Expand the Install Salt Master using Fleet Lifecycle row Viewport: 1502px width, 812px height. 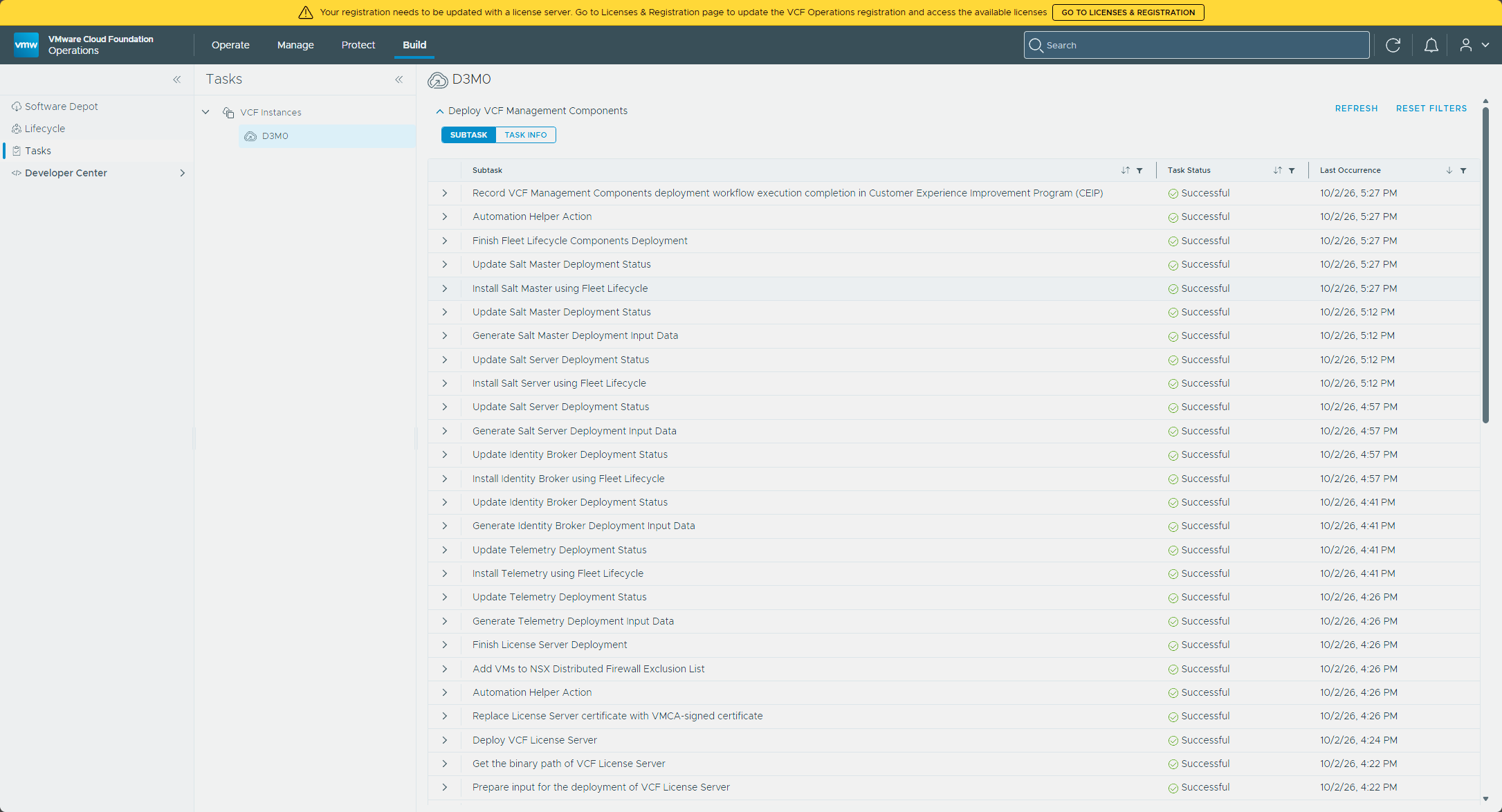click(445, 288)
